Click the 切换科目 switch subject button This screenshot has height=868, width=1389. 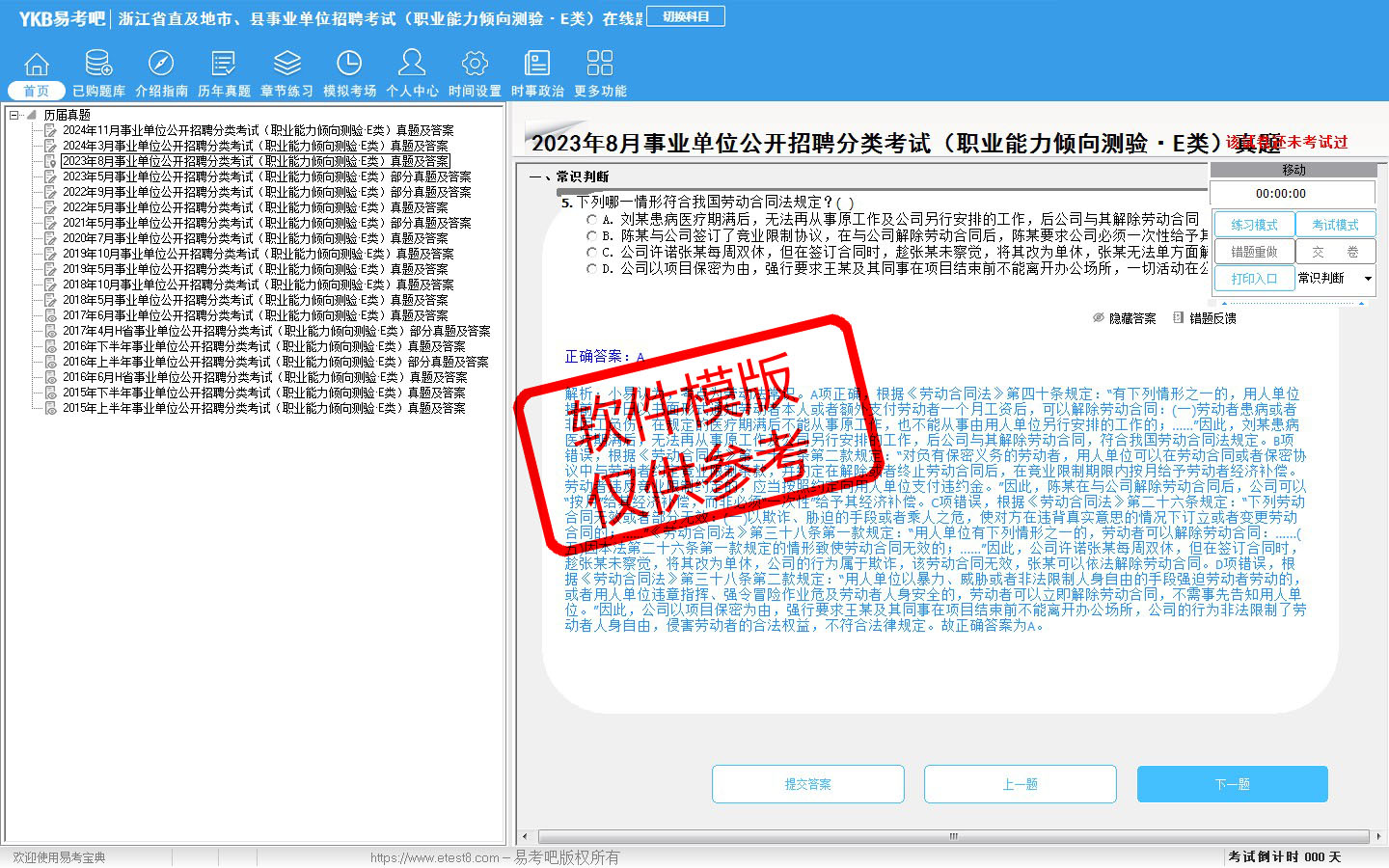coord(686,16)
